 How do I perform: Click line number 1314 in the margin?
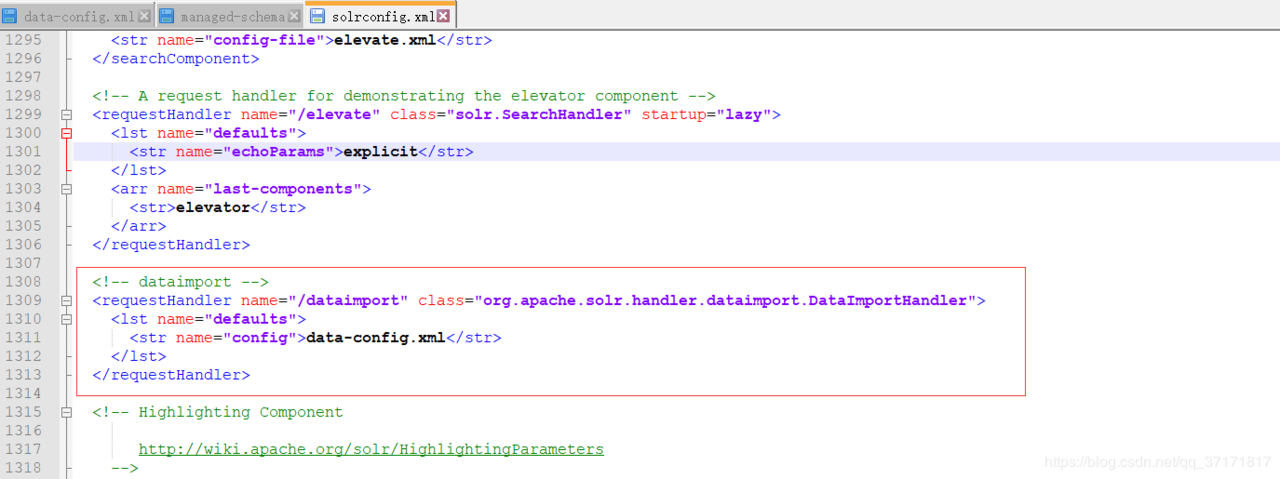tap(23, 394)
